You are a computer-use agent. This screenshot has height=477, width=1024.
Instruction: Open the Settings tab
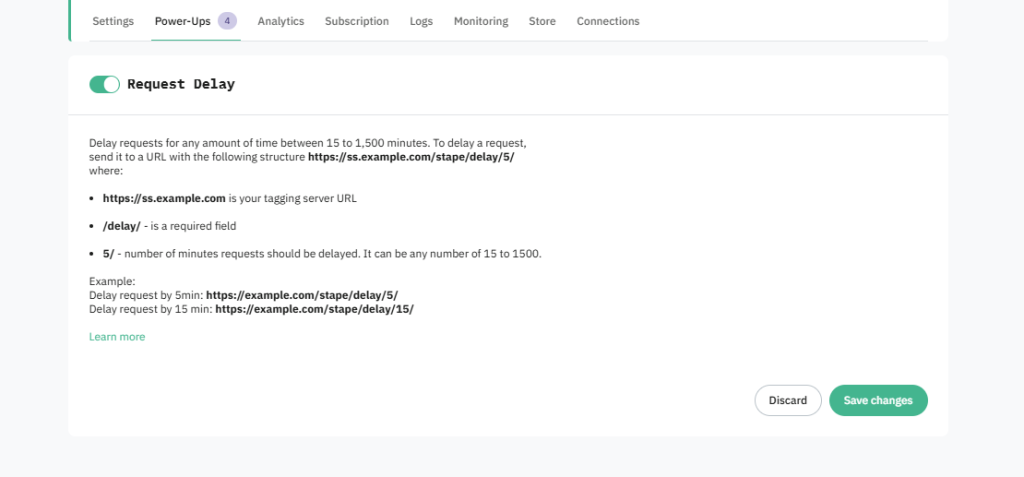[x=113, y=21]
